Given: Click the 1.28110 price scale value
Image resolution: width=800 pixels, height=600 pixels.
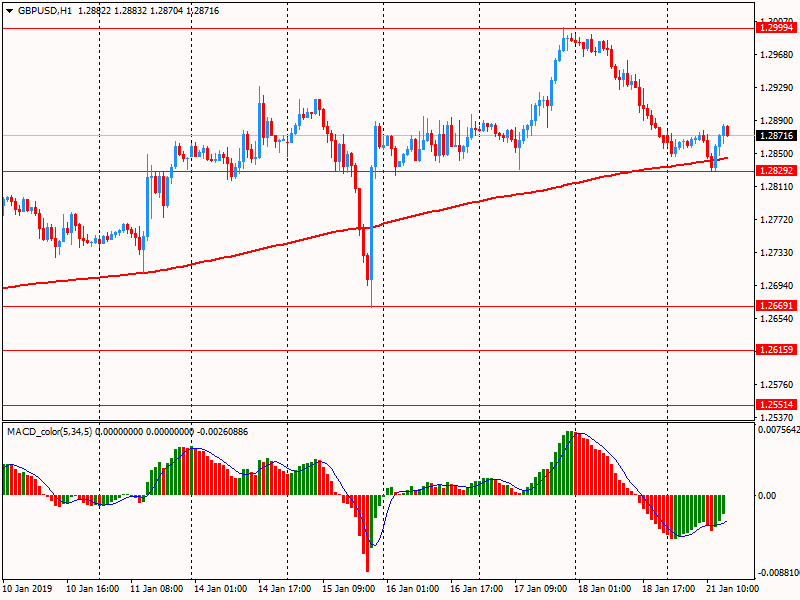Looking at the screenshot, I should (x=777, y=187).
